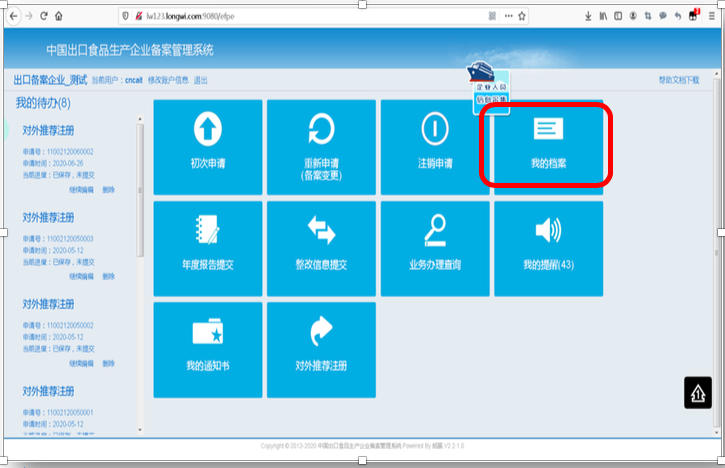
Task: Open 我的通知书 folder tile
Action: coord(207,349)
